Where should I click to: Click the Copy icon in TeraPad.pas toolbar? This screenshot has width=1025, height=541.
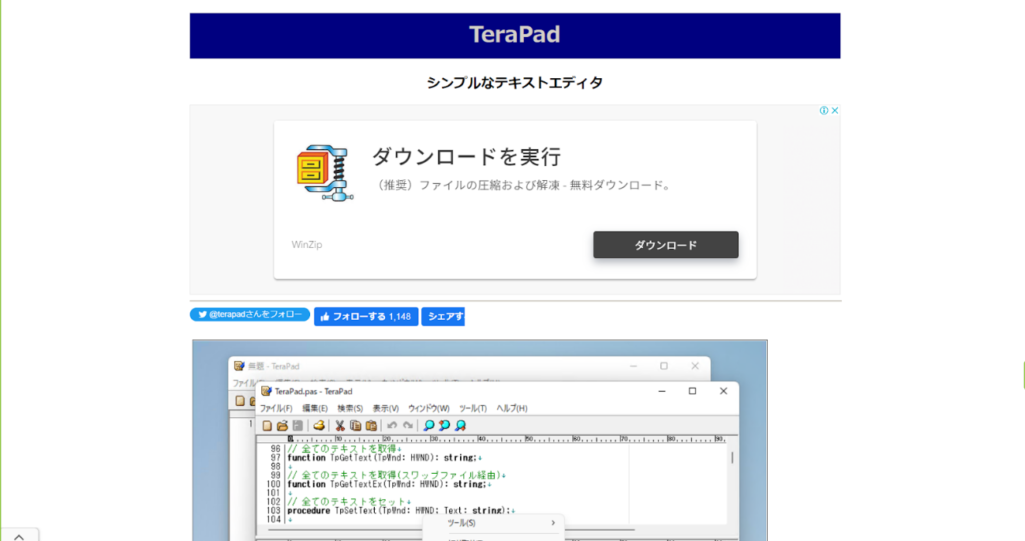(356, 425)
